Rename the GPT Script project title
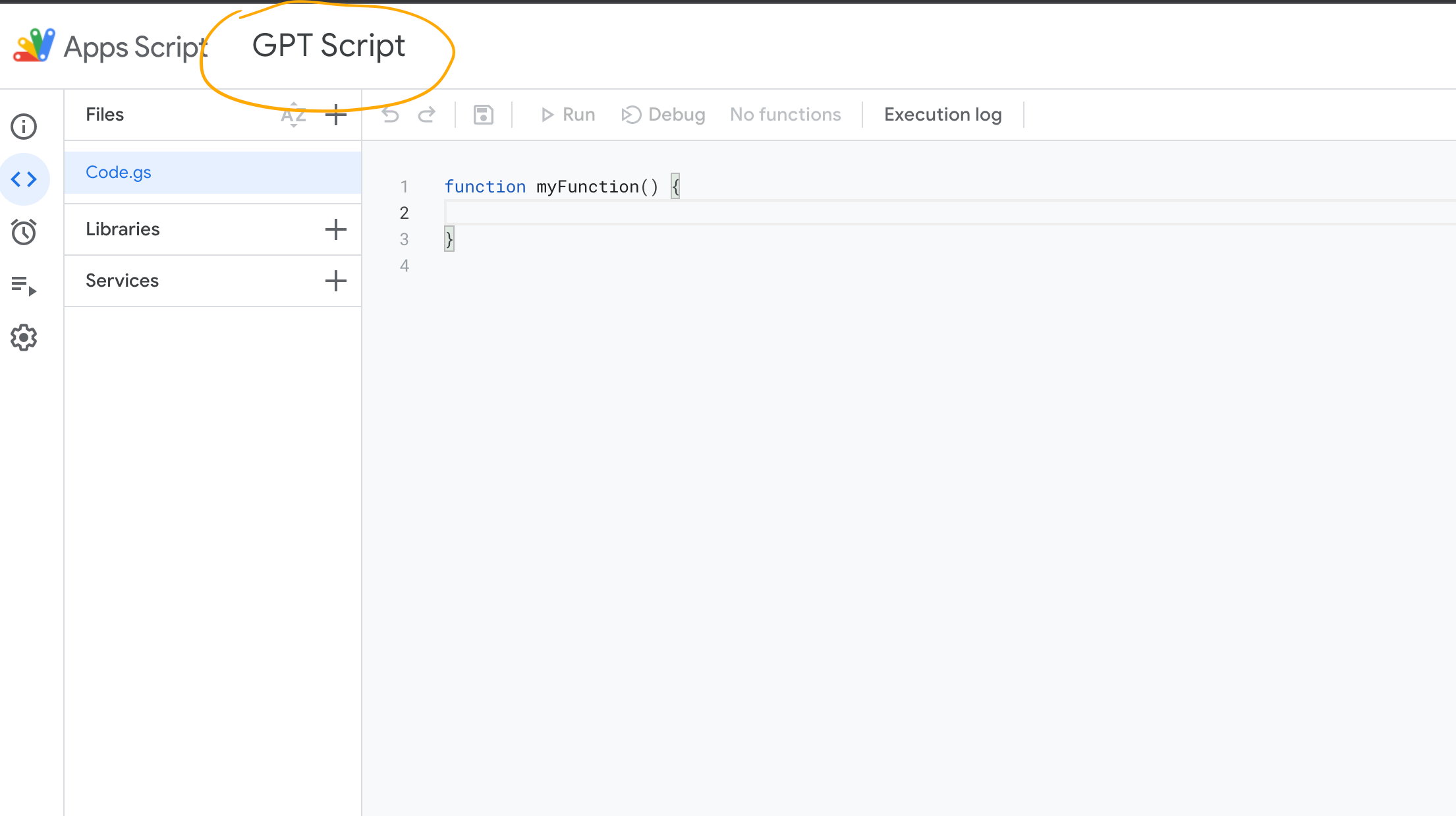1456x816 pixels. point(329,45)
